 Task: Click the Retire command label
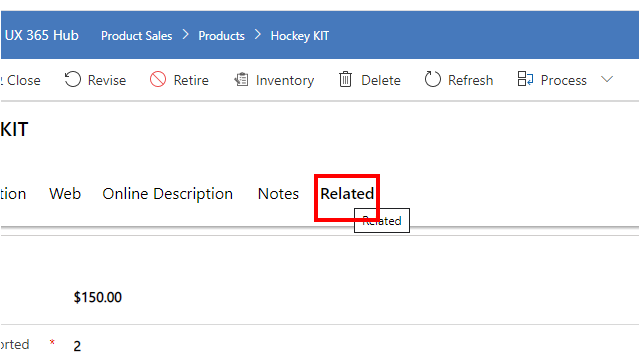tap(191, 80)
